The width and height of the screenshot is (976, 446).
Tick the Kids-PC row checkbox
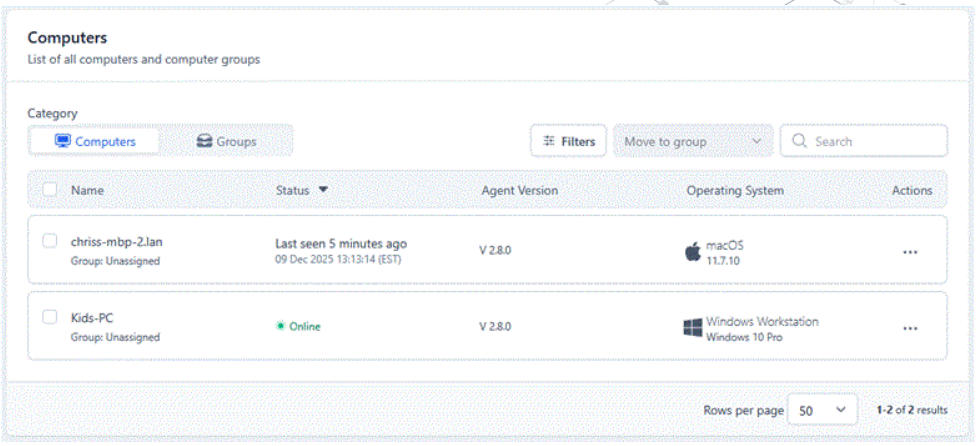tap(50, 317)
